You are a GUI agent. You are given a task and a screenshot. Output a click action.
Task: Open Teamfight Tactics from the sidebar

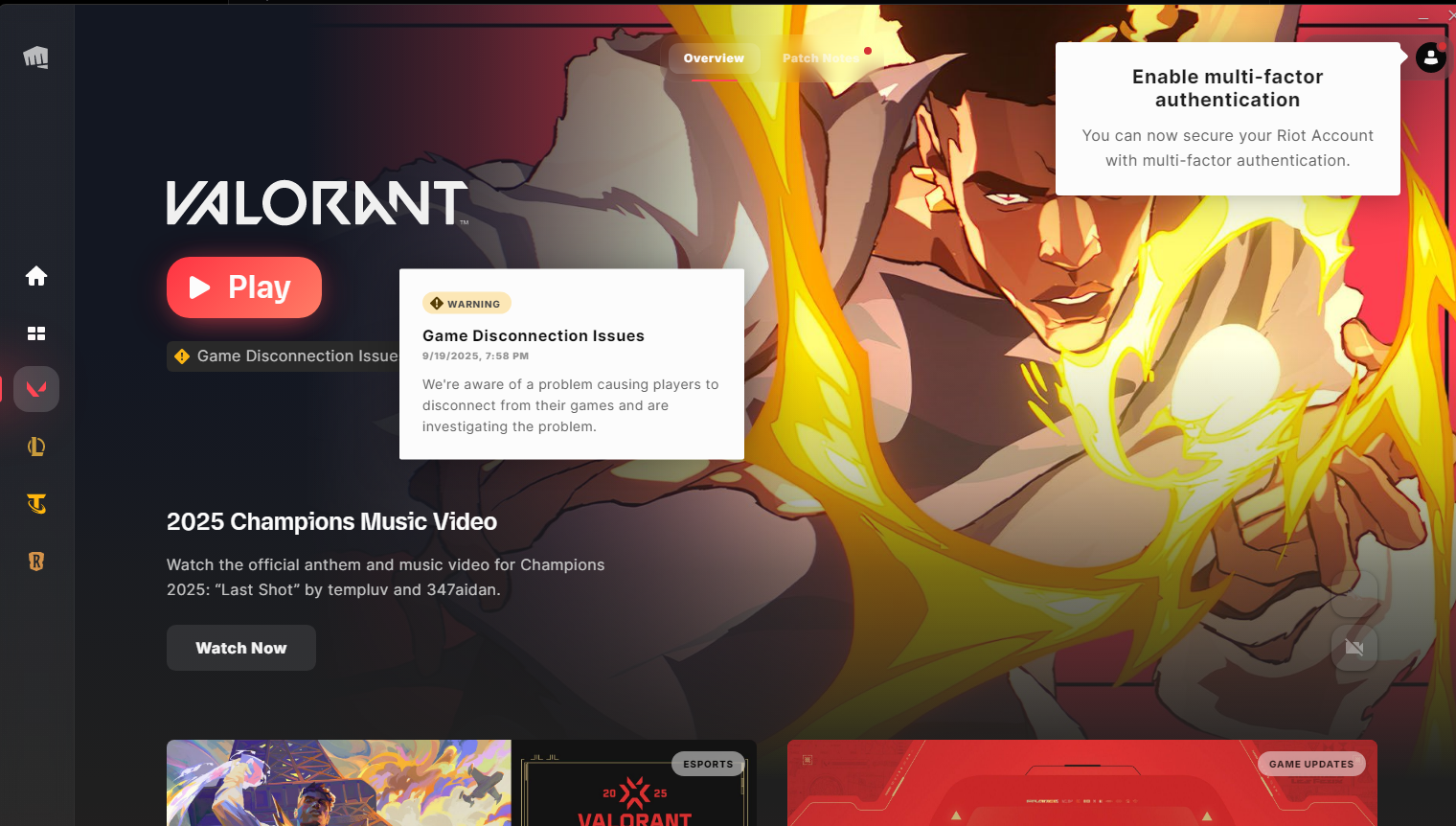coord(36,504)
